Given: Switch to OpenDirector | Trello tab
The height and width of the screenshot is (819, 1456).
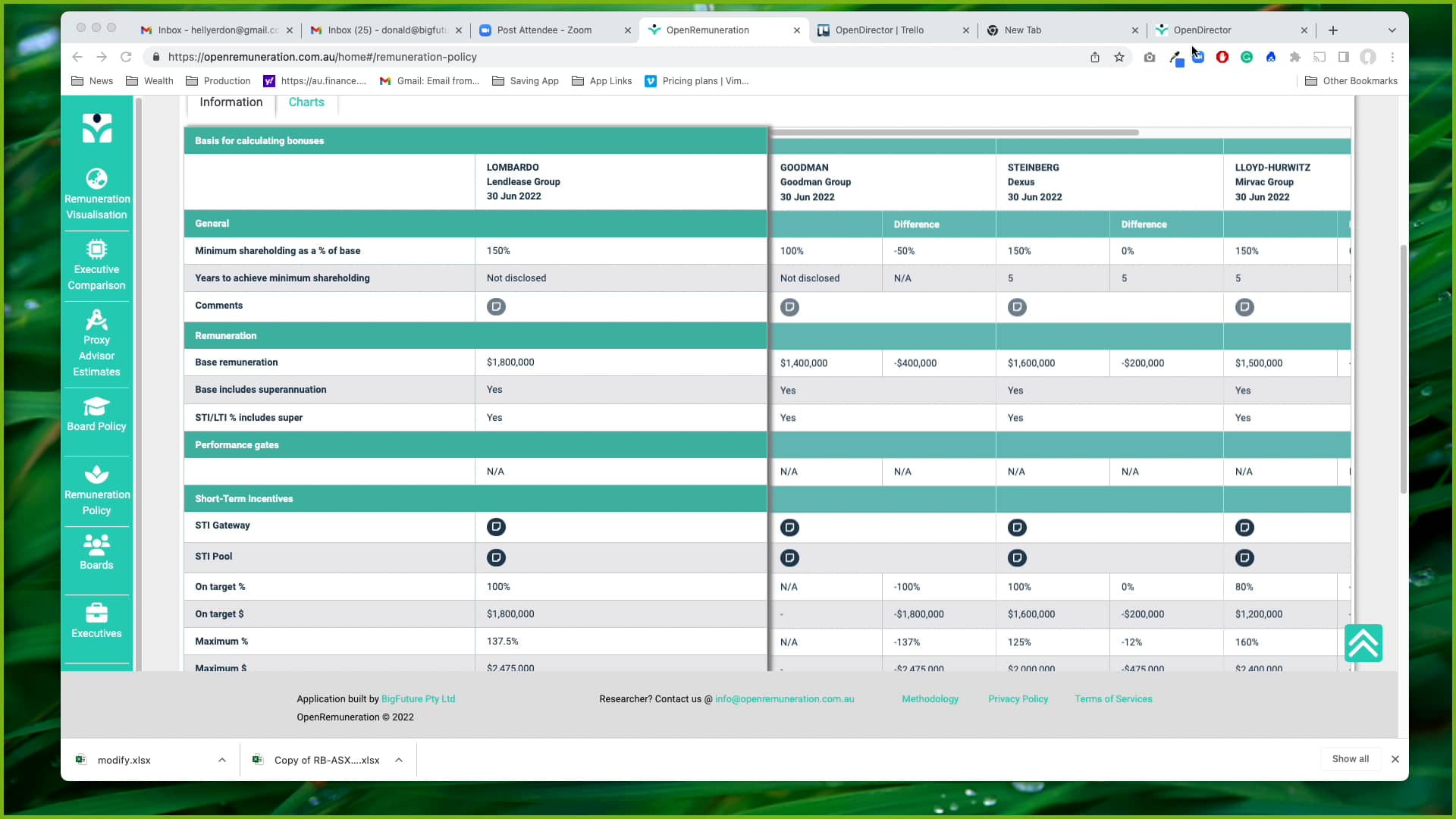Looking at the screenshot, I should (x=893, y=30).
